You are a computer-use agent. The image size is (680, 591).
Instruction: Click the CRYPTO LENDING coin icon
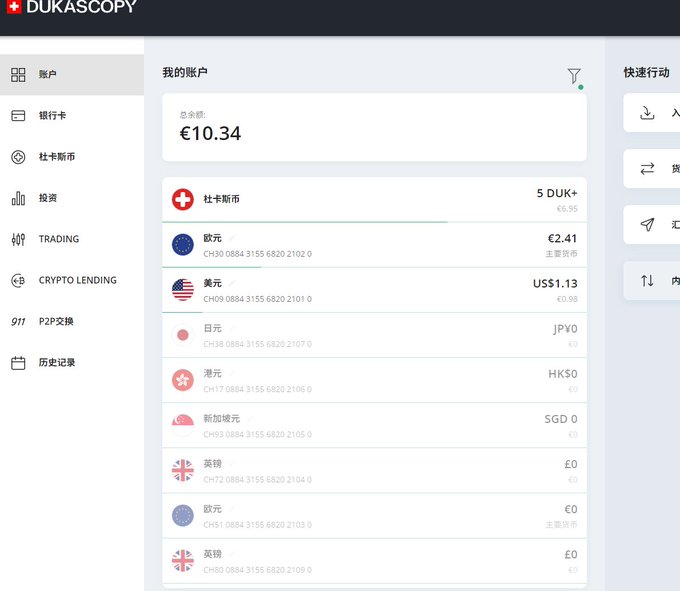[x=18, y=281]
